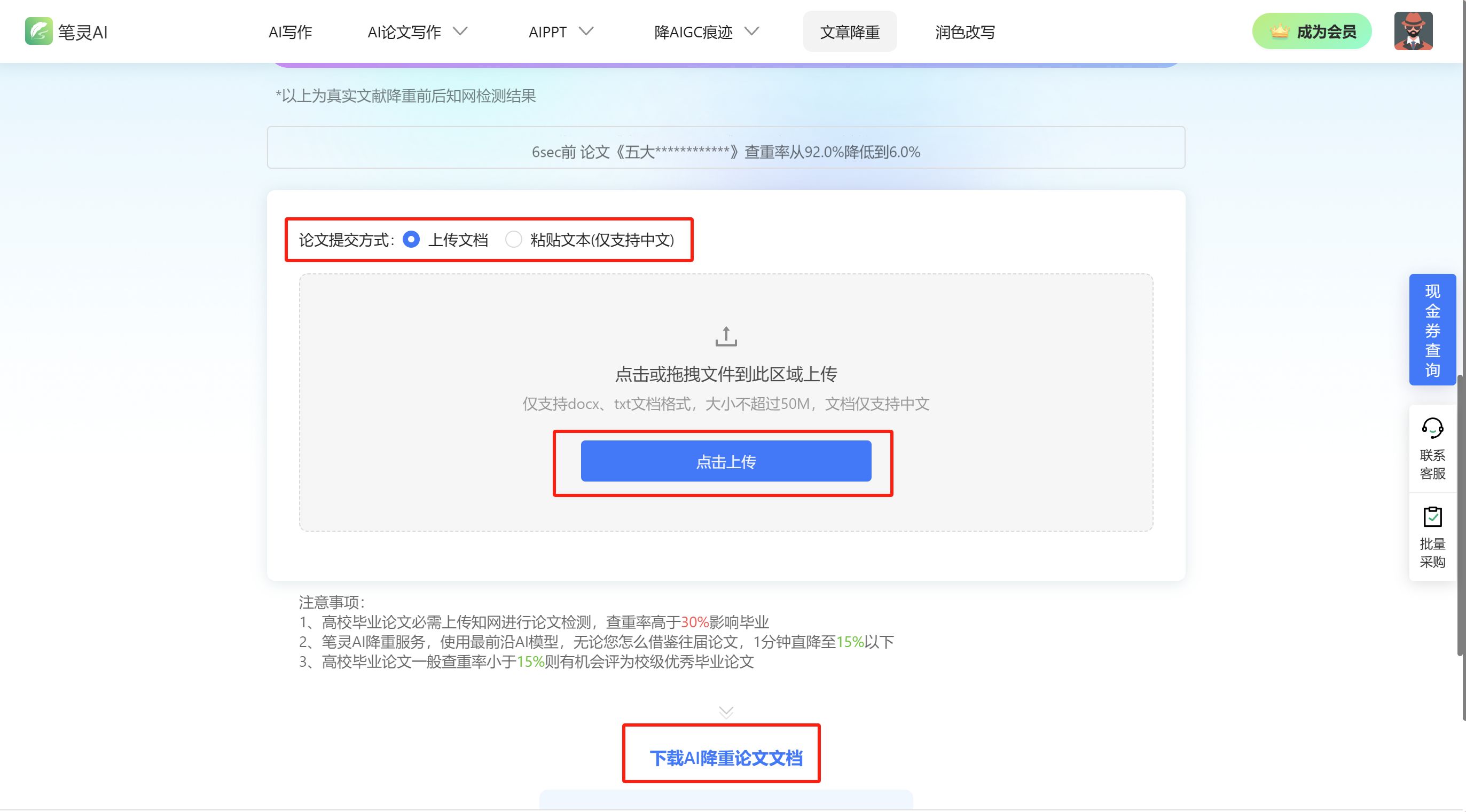This screenshot has height=812, width=1466.
Task: Click 下载AI降重论文文档 link
Action: coord(726,758)
